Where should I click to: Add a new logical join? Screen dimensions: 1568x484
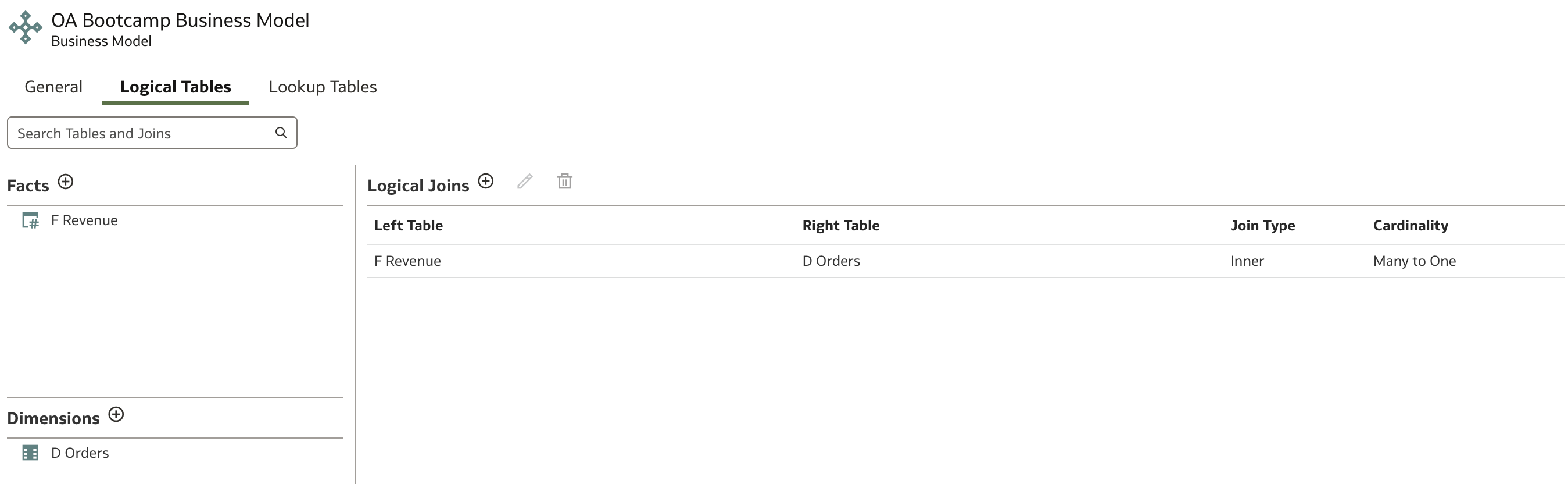pyautogui.click(x=486, y=181)
